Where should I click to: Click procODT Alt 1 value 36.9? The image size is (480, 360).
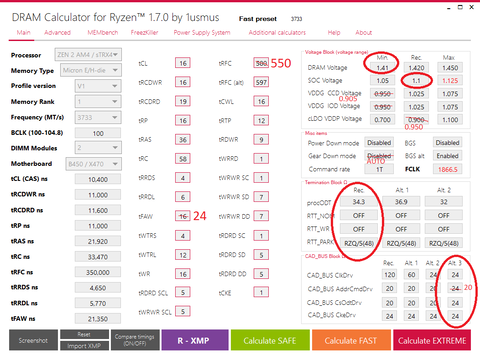coord(401,202)
